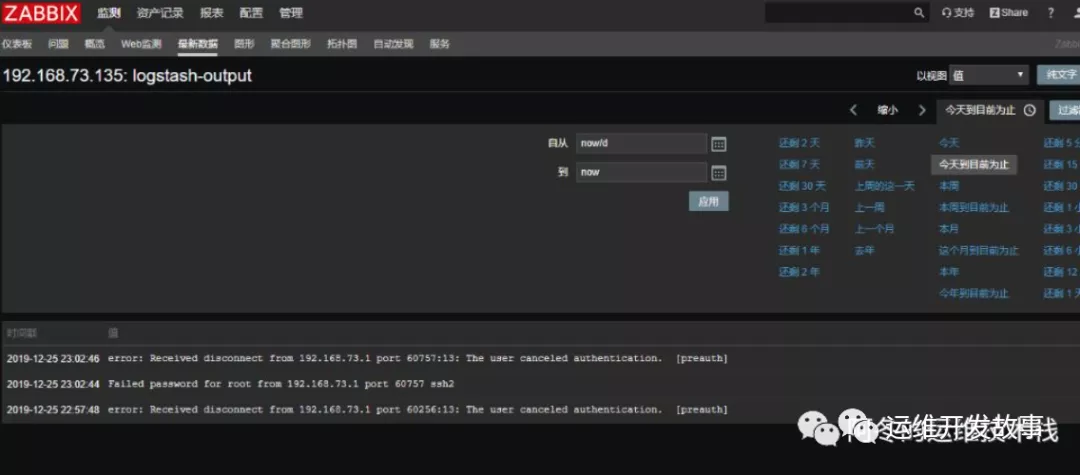Switch to Web监测 submenu tab
This screenshot has height=475, width=1080.
click(141, 44)
